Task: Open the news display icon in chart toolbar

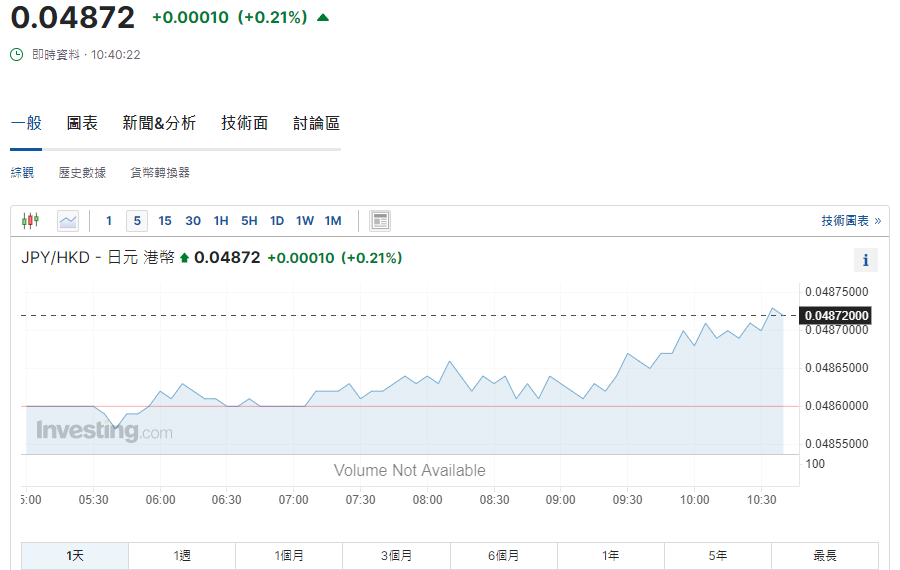Action: point(379,221)
